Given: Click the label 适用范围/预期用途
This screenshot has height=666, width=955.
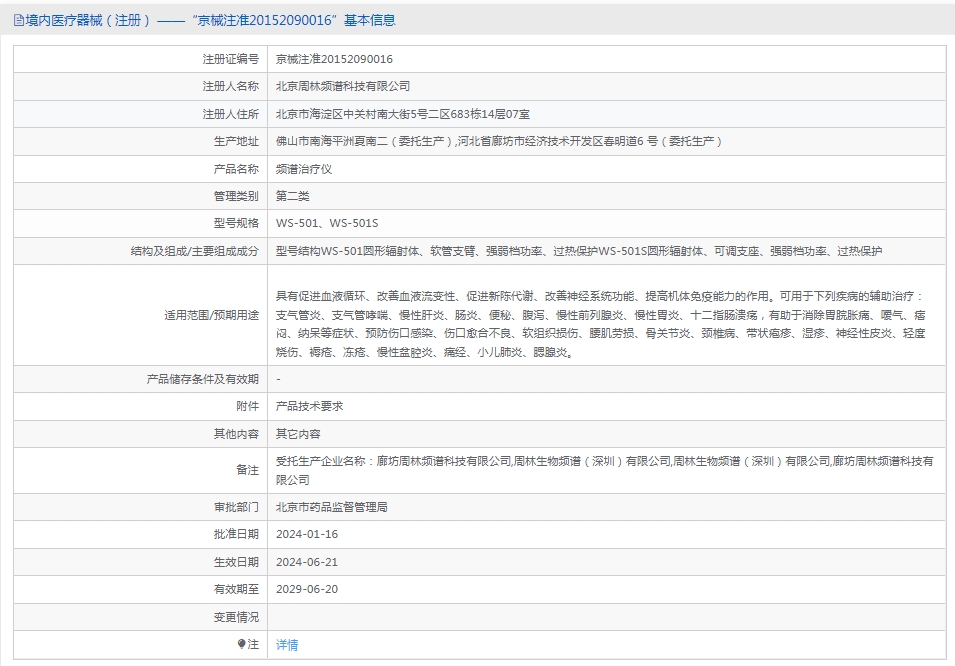Looking at the screenshot, I should 211,315.
